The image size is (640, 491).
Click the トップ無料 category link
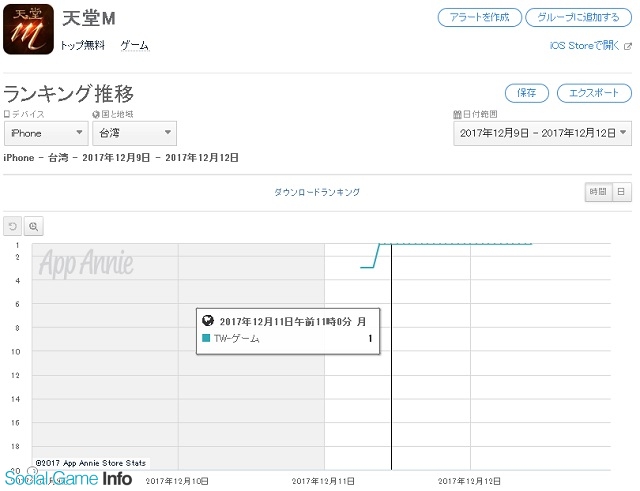pos(83,45)
